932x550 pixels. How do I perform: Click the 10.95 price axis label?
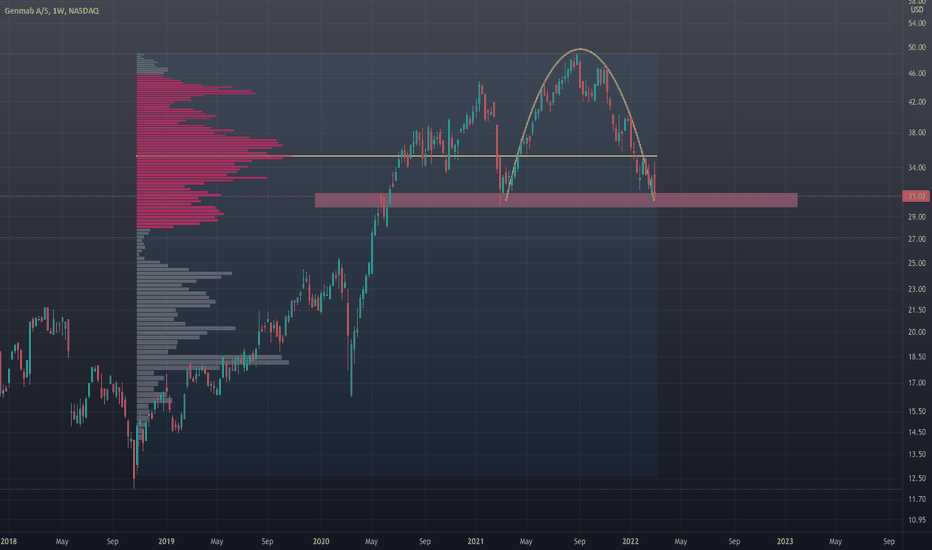point(917,520)
